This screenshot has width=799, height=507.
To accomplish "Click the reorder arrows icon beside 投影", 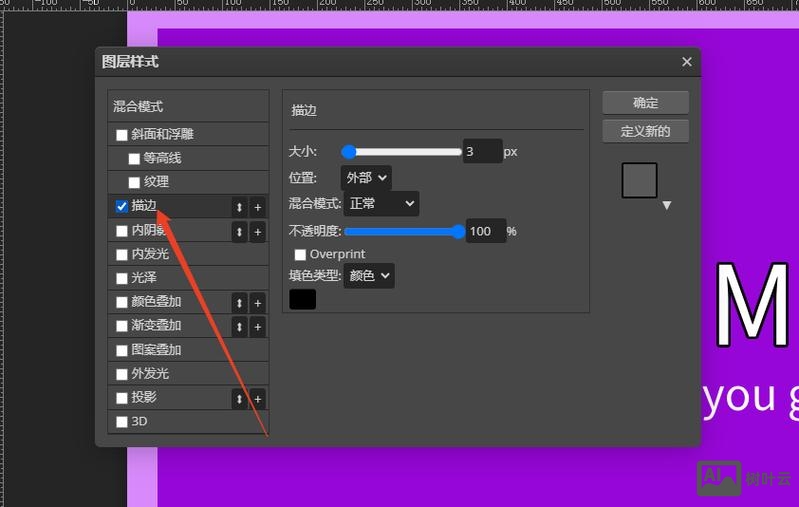I will point(239,399).
